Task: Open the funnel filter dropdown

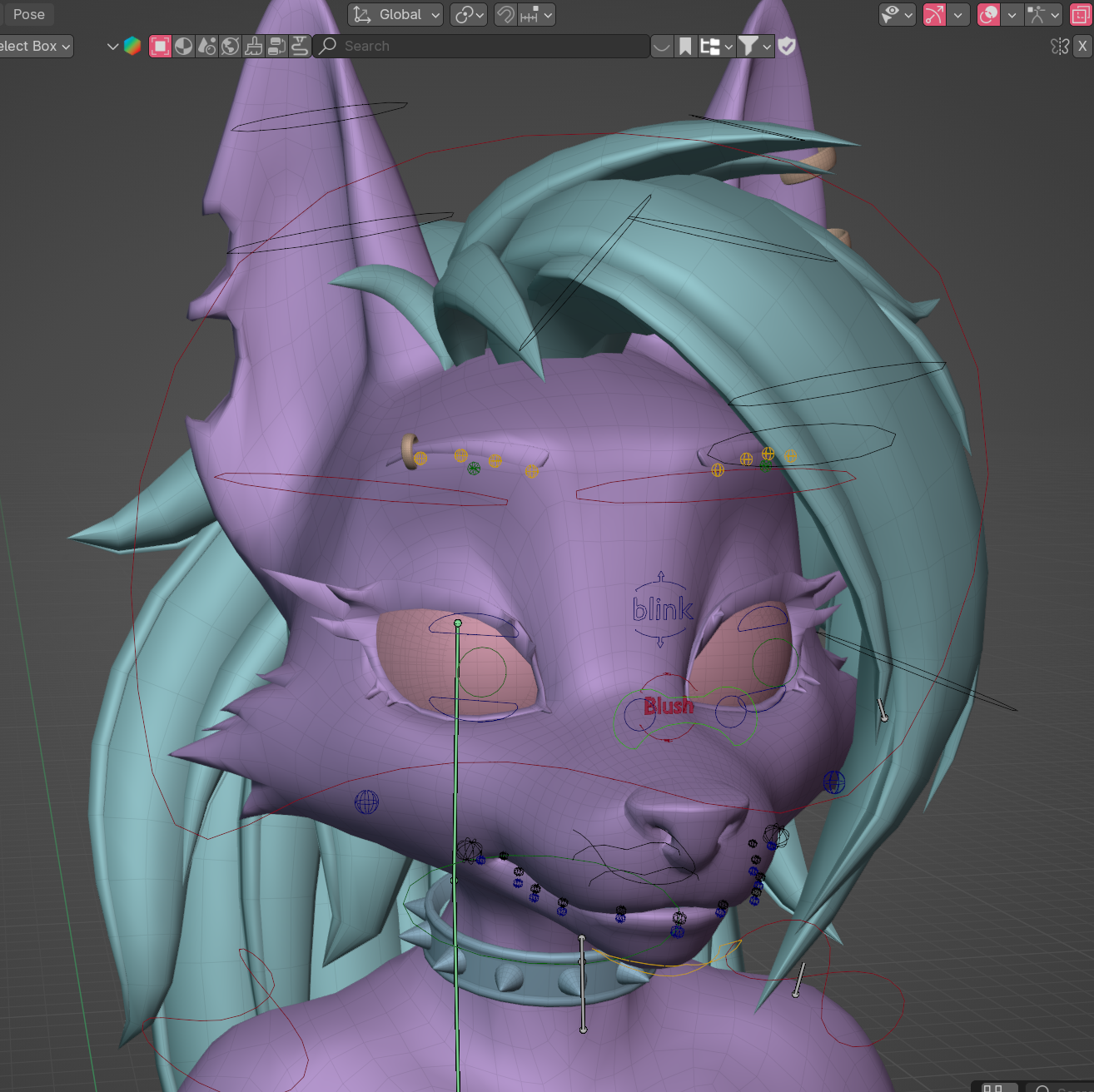Action: pos(755,47)
